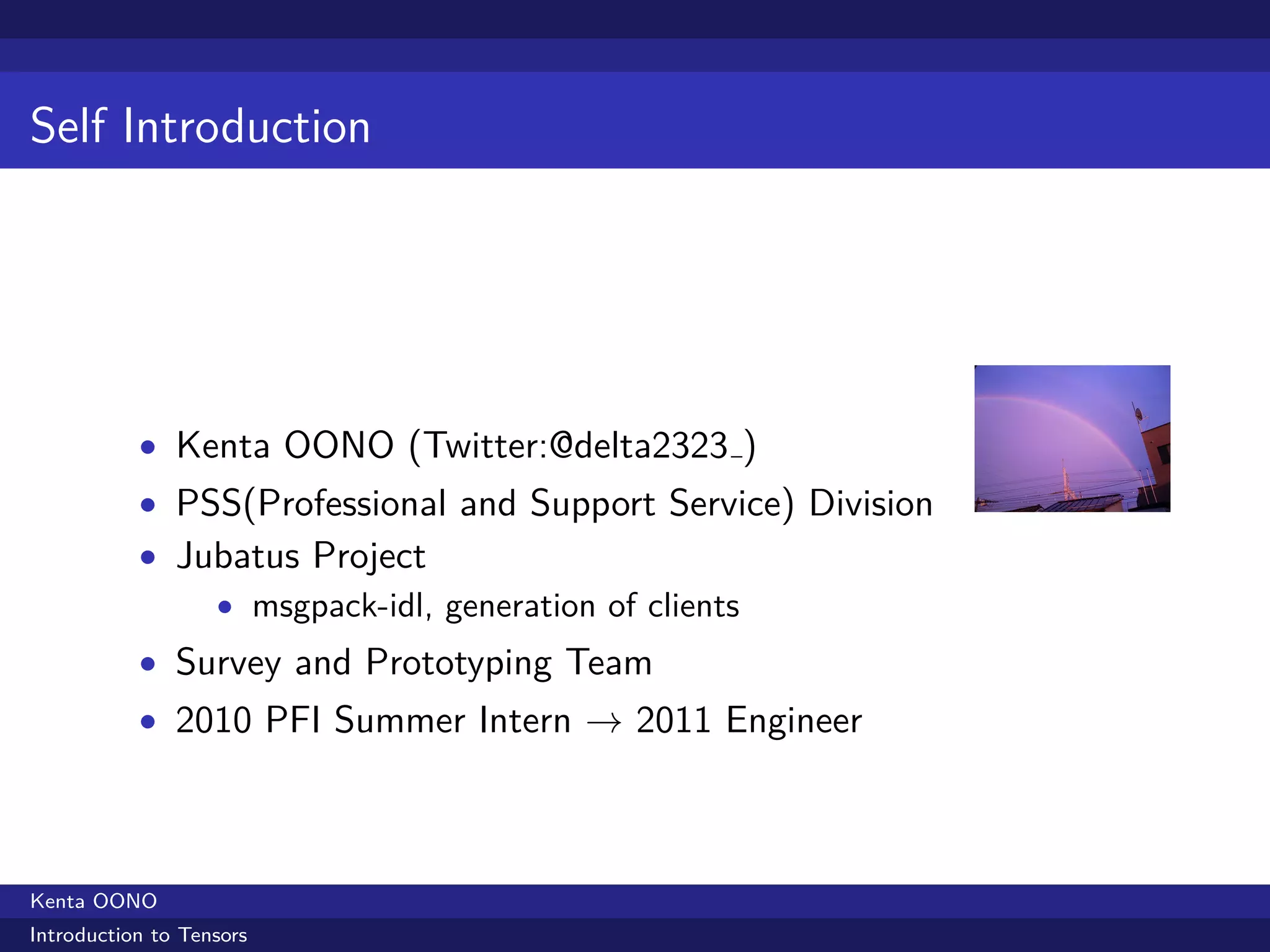Viewport: 1270px width, 952px height.
Task: Click the "Jubatus Project" text
Action: tap(301, 556)
